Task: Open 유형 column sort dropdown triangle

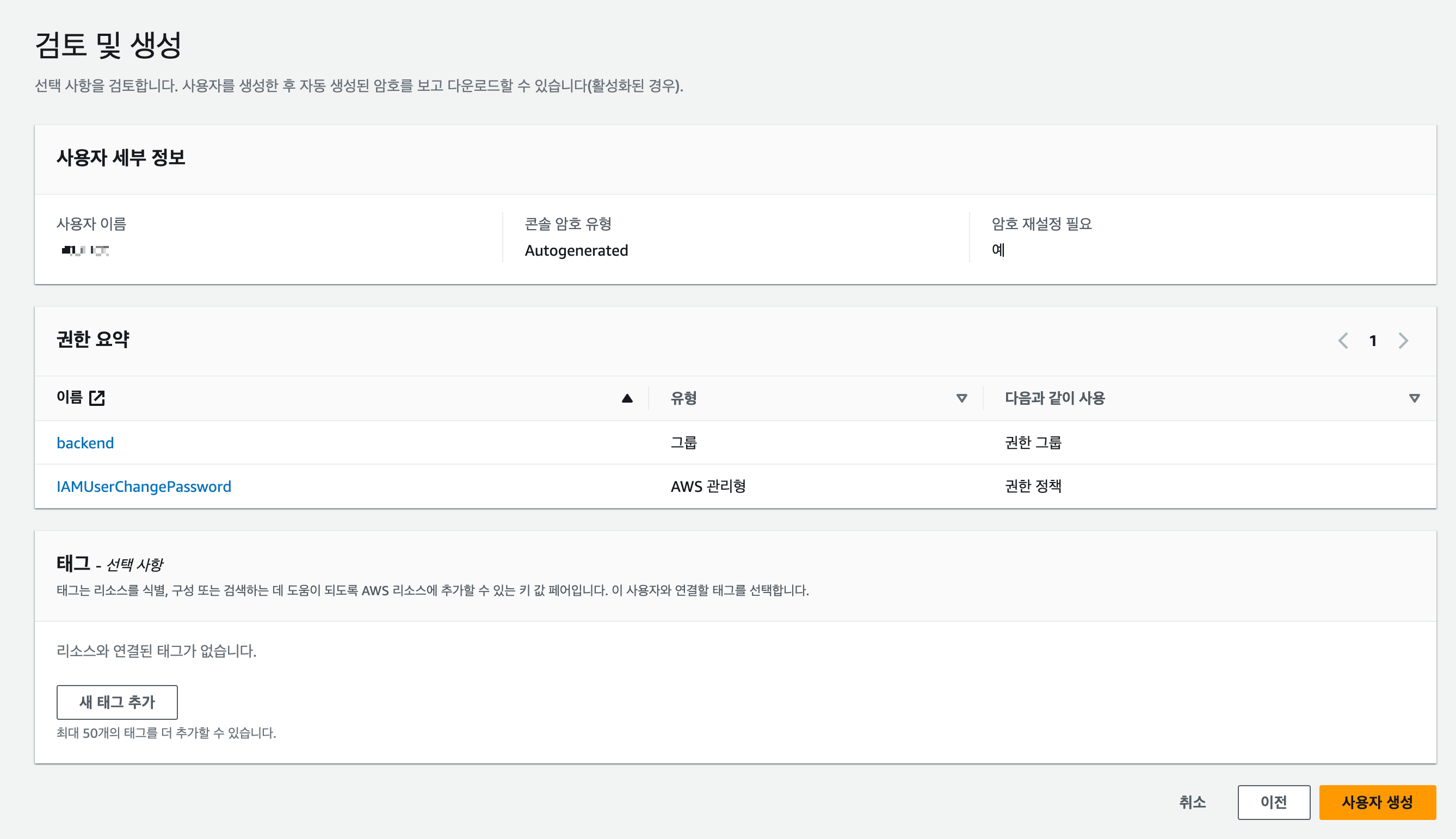Action: 961,398
